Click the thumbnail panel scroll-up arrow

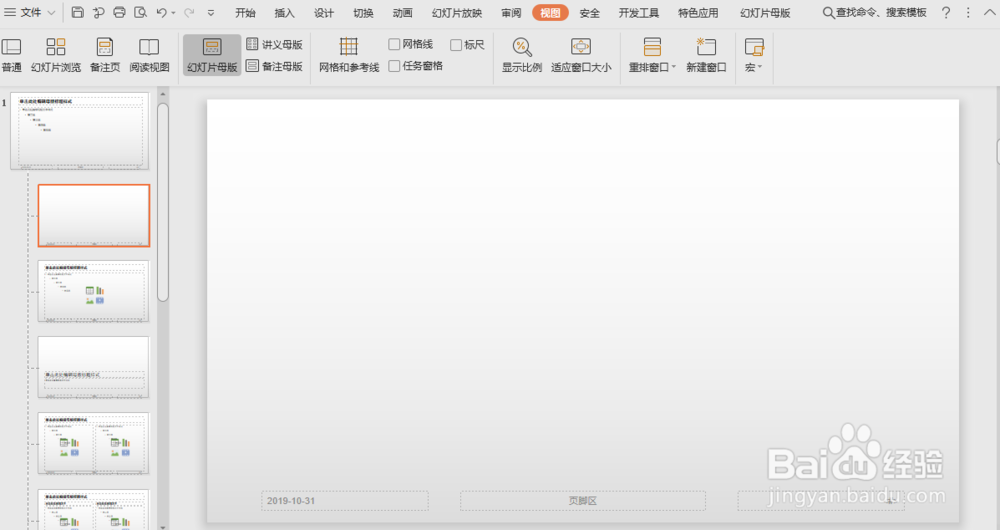coord(163,94)
